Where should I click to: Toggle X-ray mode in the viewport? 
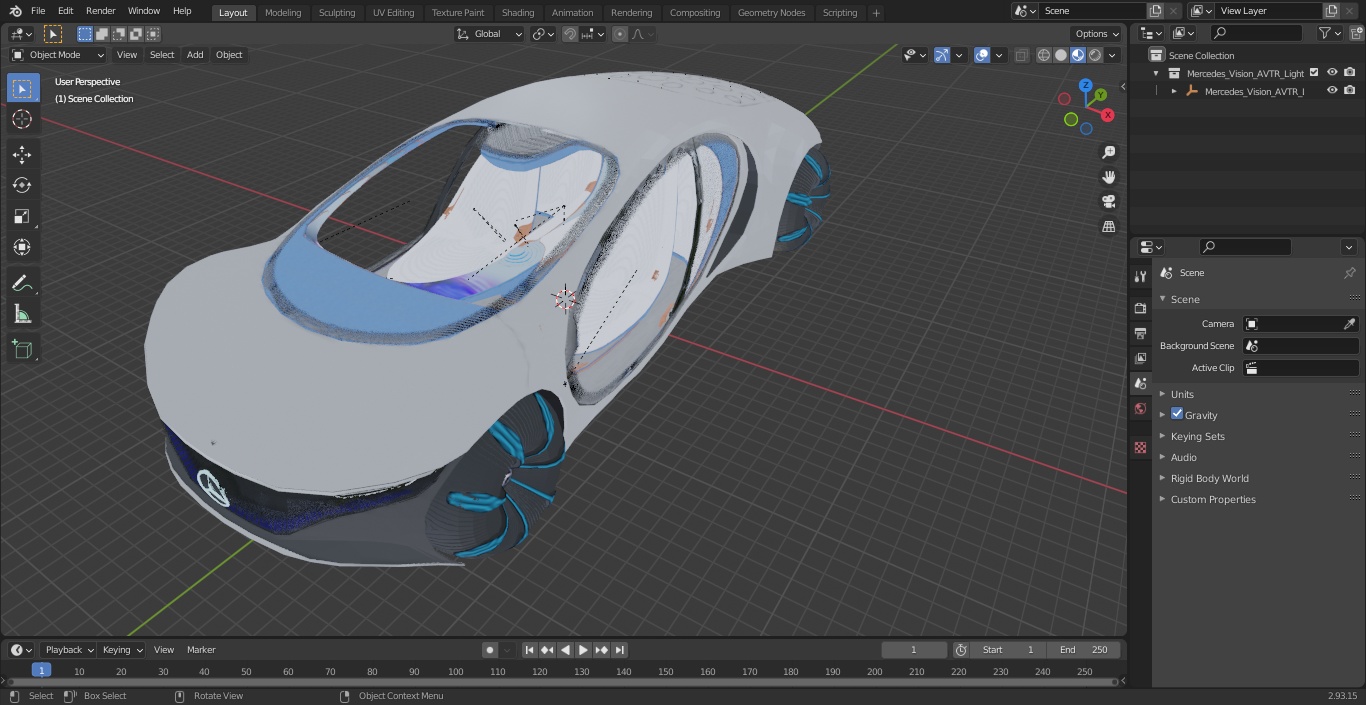1021,55
